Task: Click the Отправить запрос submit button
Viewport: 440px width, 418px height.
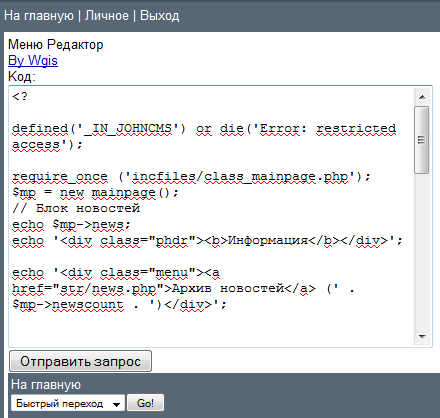Action: tap(80, 361)
